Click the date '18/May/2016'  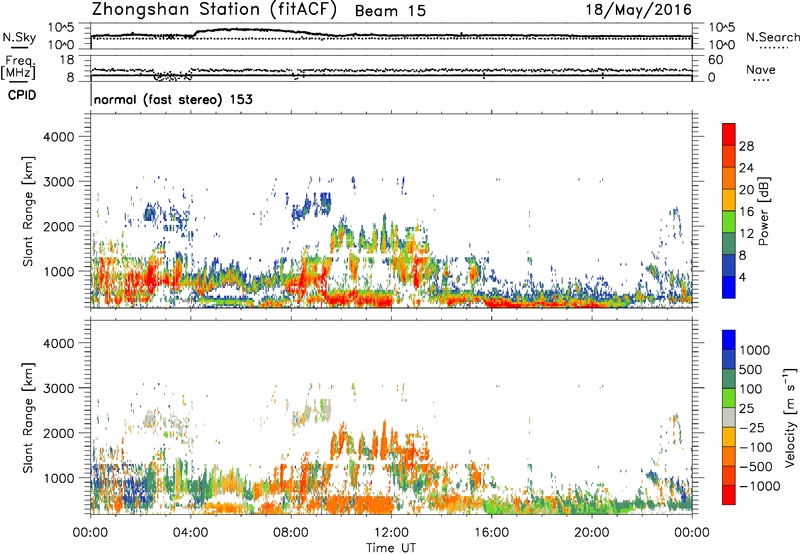pyautogui.click(x=638, y=10)
